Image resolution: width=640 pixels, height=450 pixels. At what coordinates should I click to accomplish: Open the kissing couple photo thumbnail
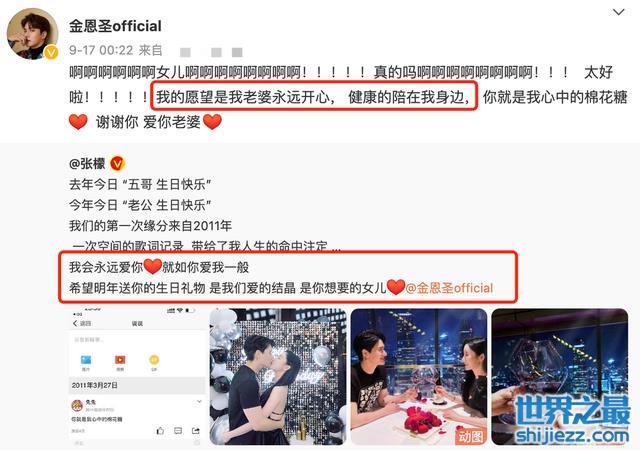(x=278, y=376)
